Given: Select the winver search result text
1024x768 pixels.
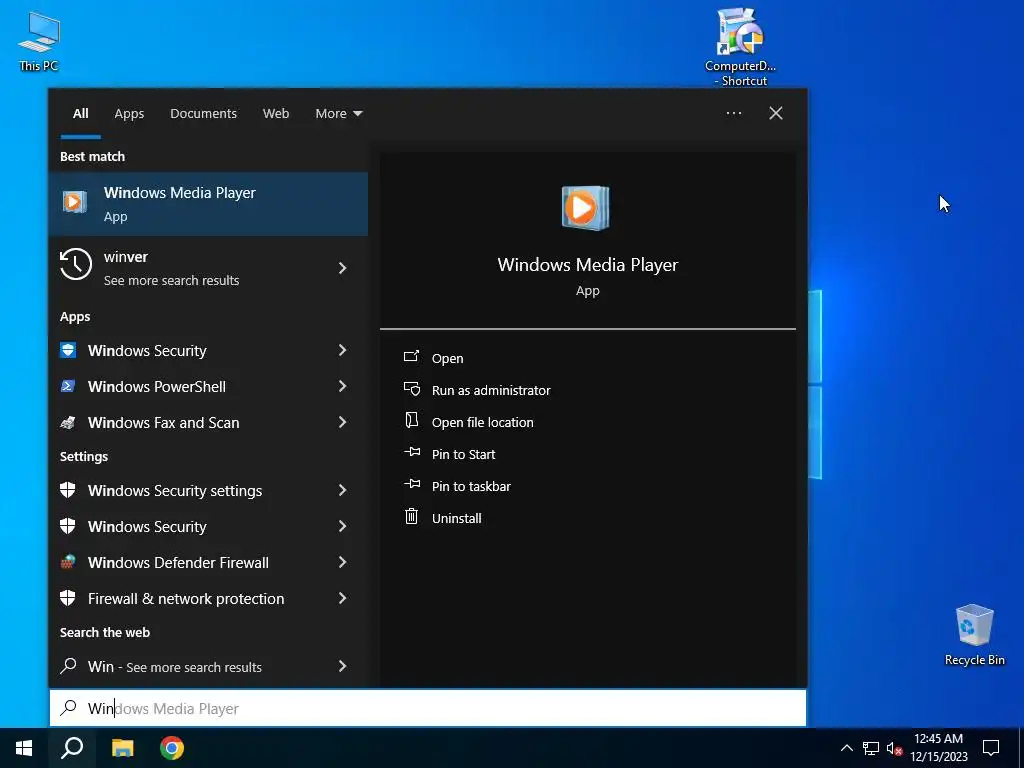Looking at the screenshot, I should [x=125, y=257].
